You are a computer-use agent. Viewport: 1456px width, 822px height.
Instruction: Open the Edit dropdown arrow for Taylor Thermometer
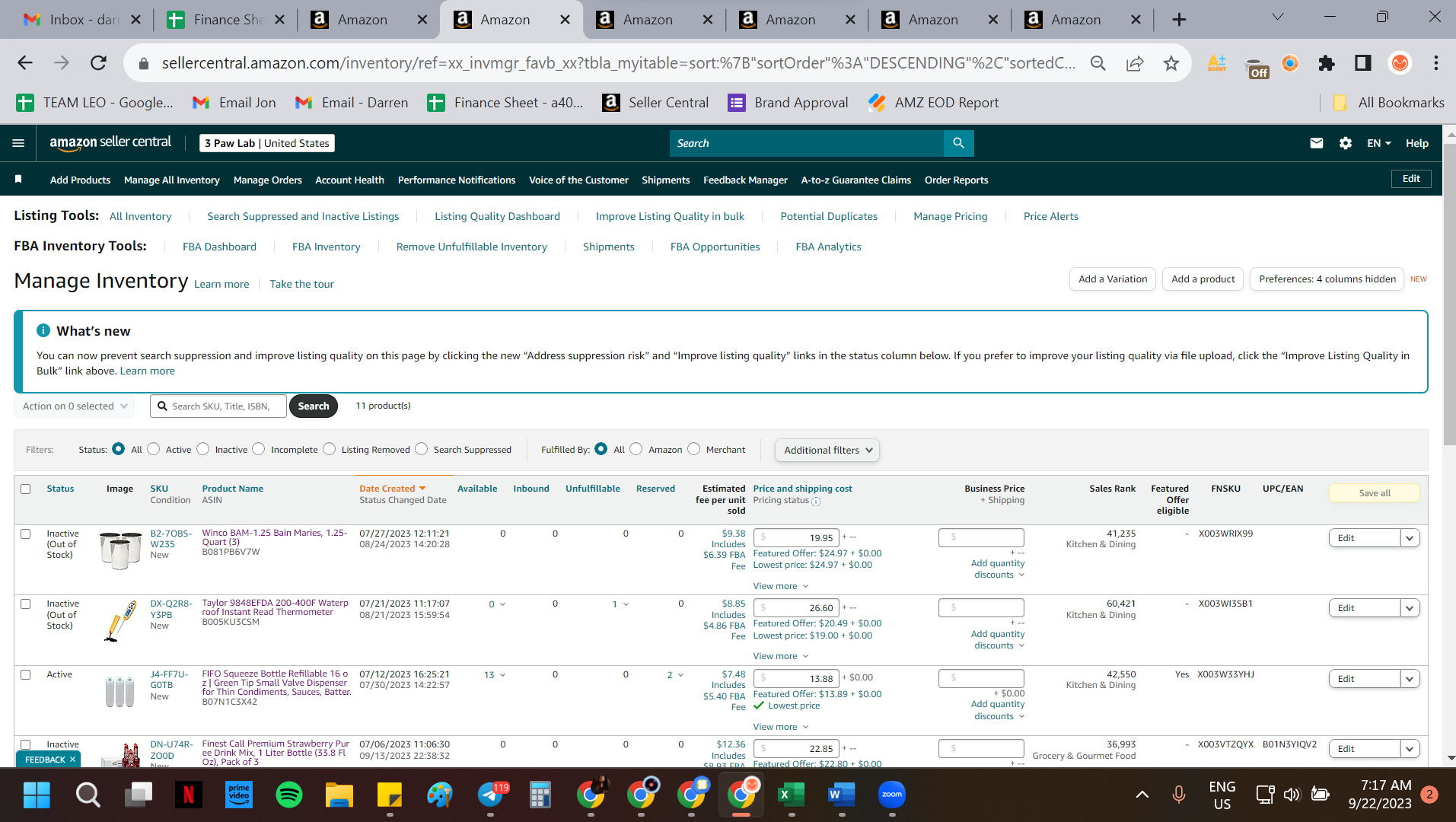[1410, 608]
